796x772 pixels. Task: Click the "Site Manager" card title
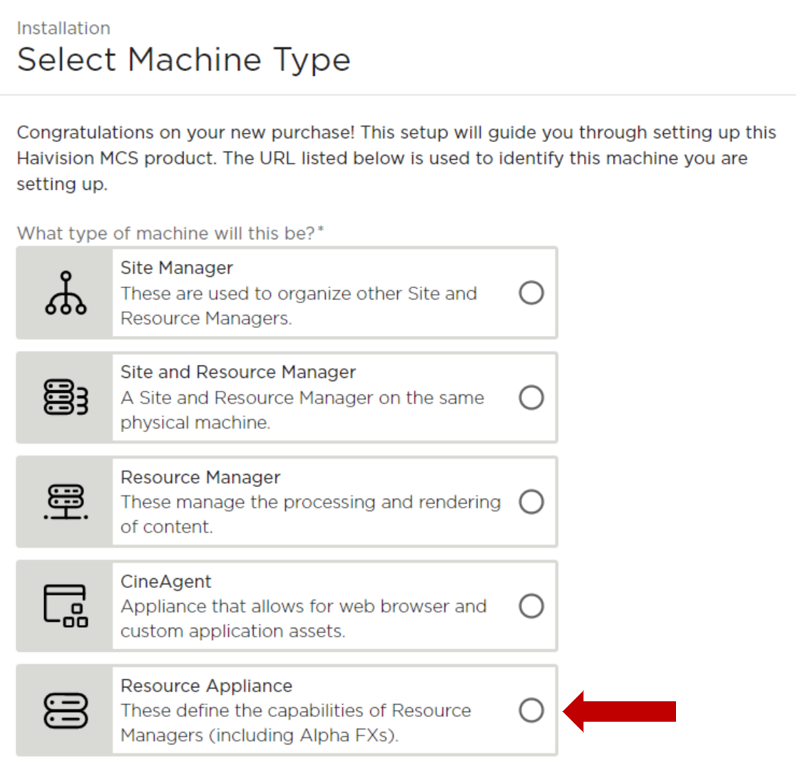tap(177, 268)
